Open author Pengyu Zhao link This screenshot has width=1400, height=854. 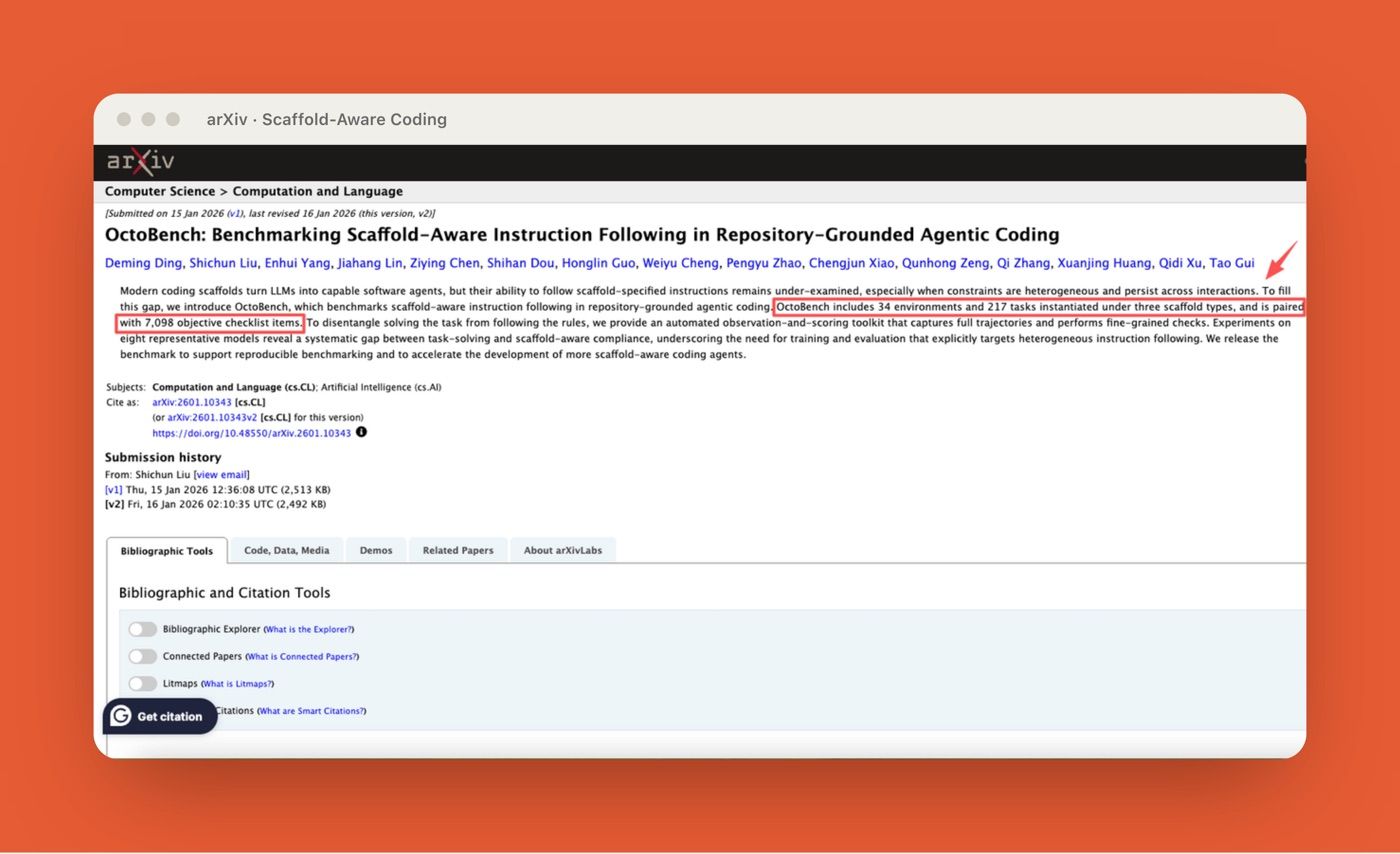[763, 263]
